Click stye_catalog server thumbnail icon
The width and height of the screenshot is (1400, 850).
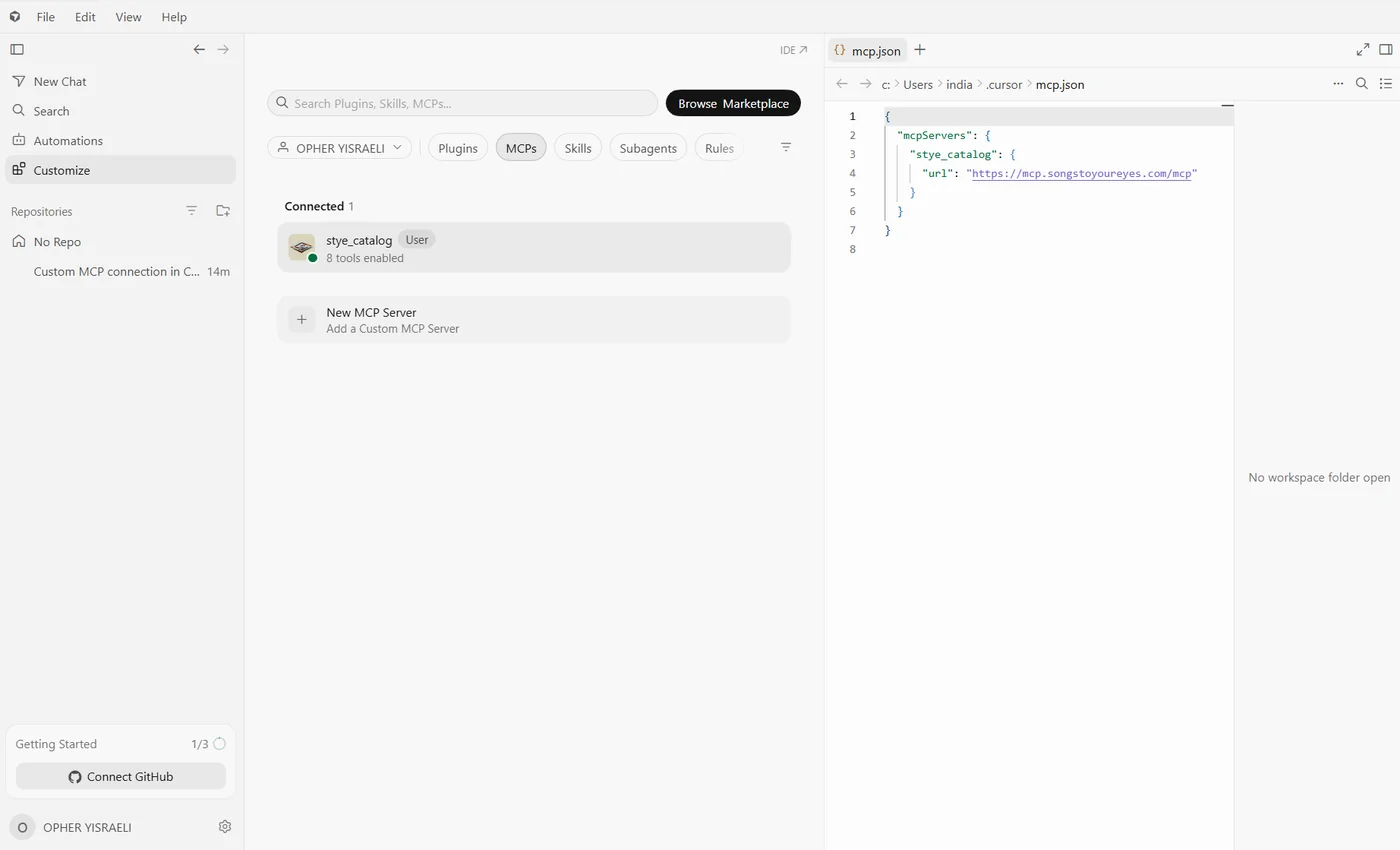tap(301, 247)
